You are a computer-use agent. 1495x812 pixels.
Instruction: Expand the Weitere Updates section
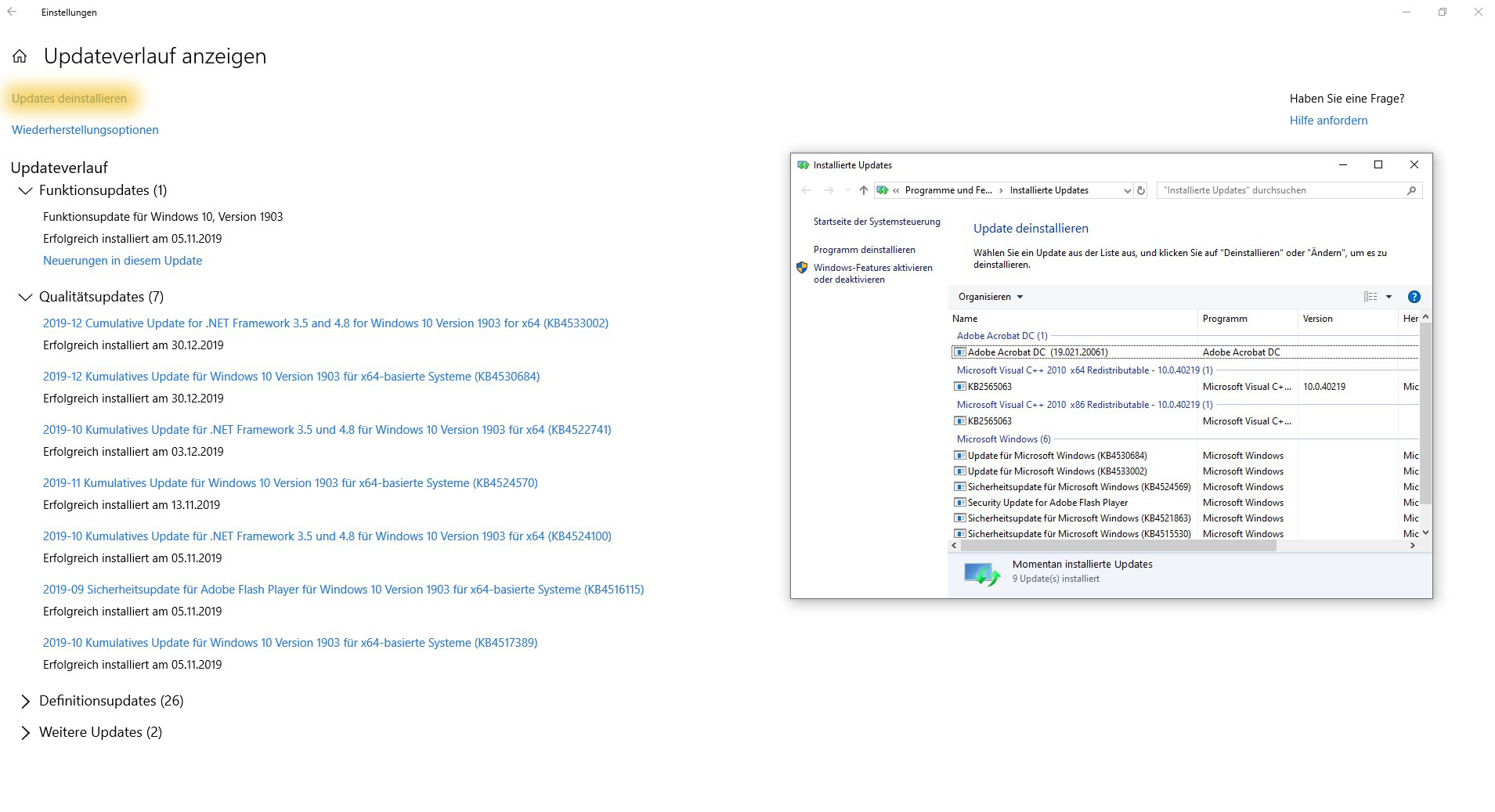click(x=25, y=732)
